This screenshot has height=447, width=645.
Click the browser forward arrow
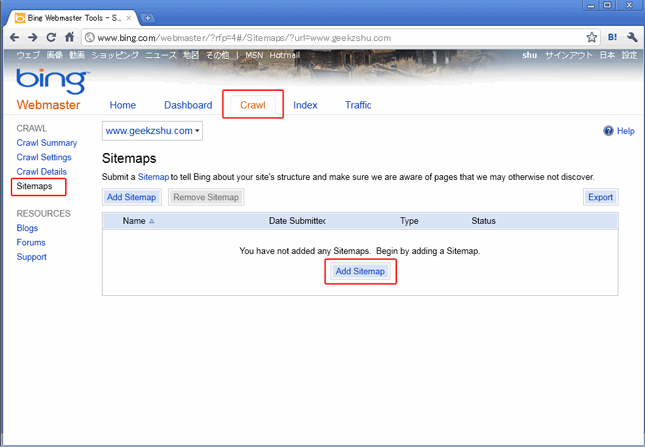[x=32, y=37]
